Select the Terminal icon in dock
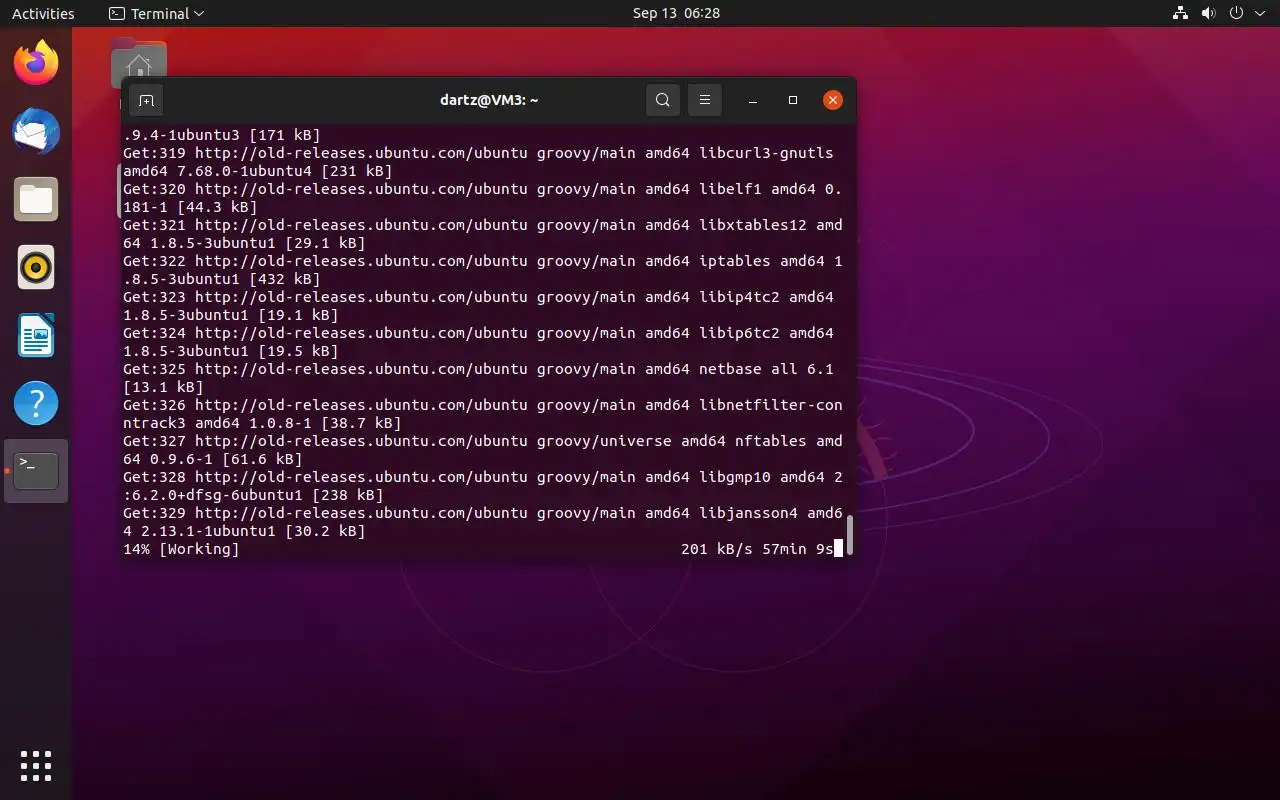1280x800 pixels. tap(36, 471)
